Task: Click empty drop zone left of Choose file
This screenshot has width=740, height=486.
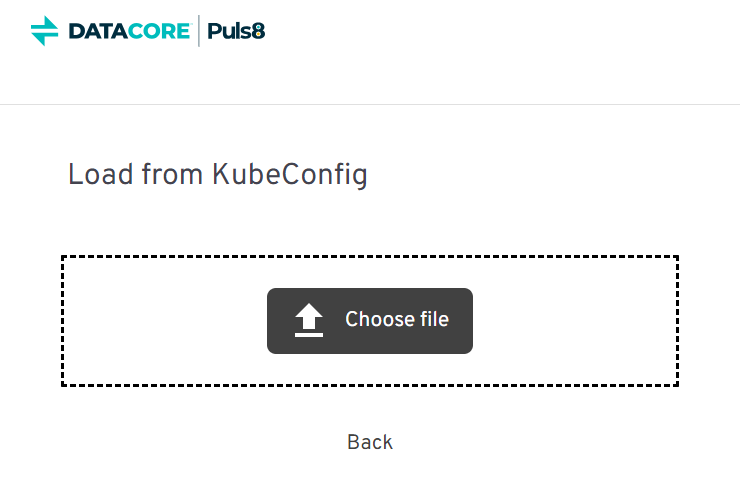Action: point(160,320)
